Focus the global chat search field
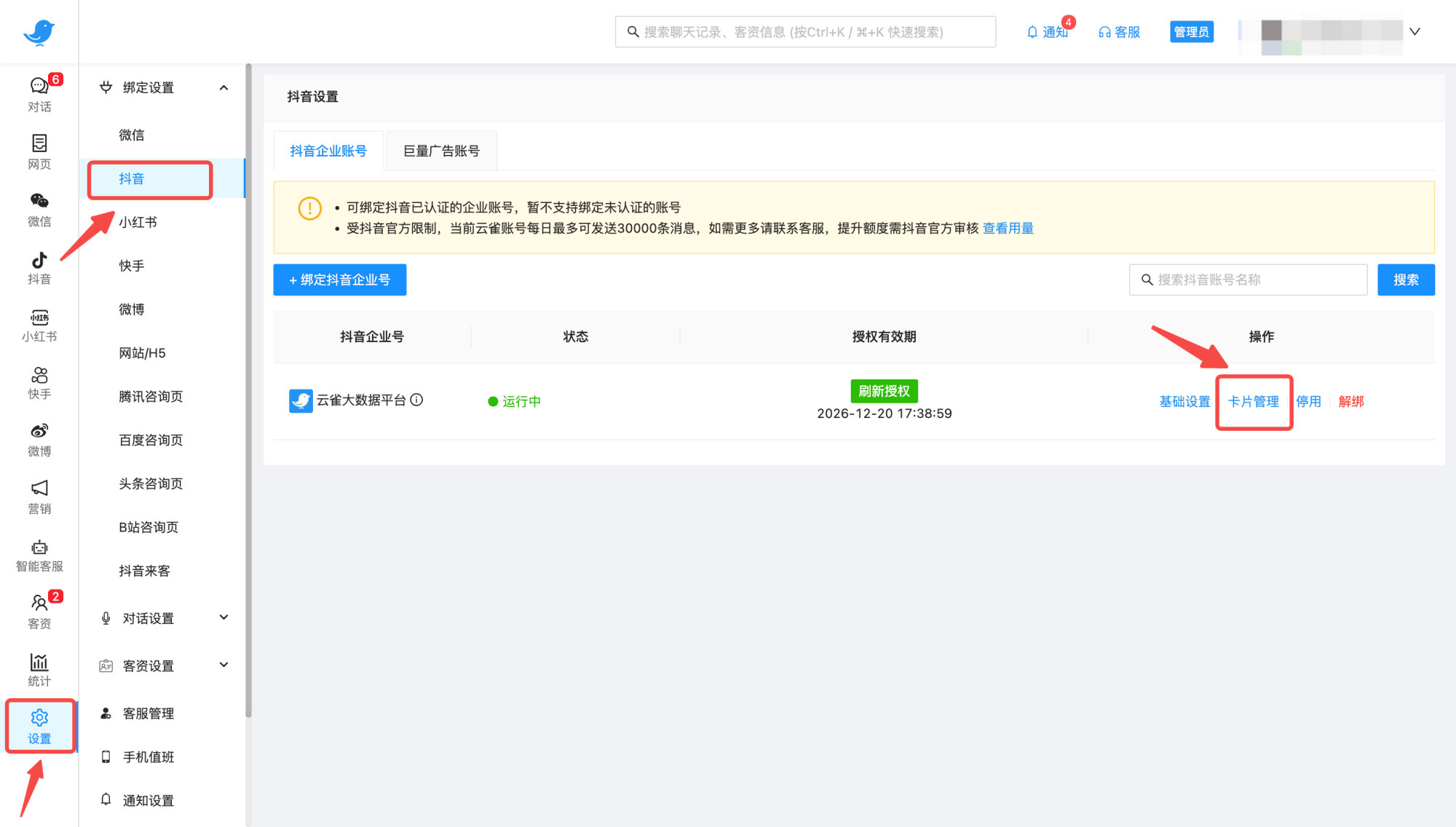 tap(805, 32)
